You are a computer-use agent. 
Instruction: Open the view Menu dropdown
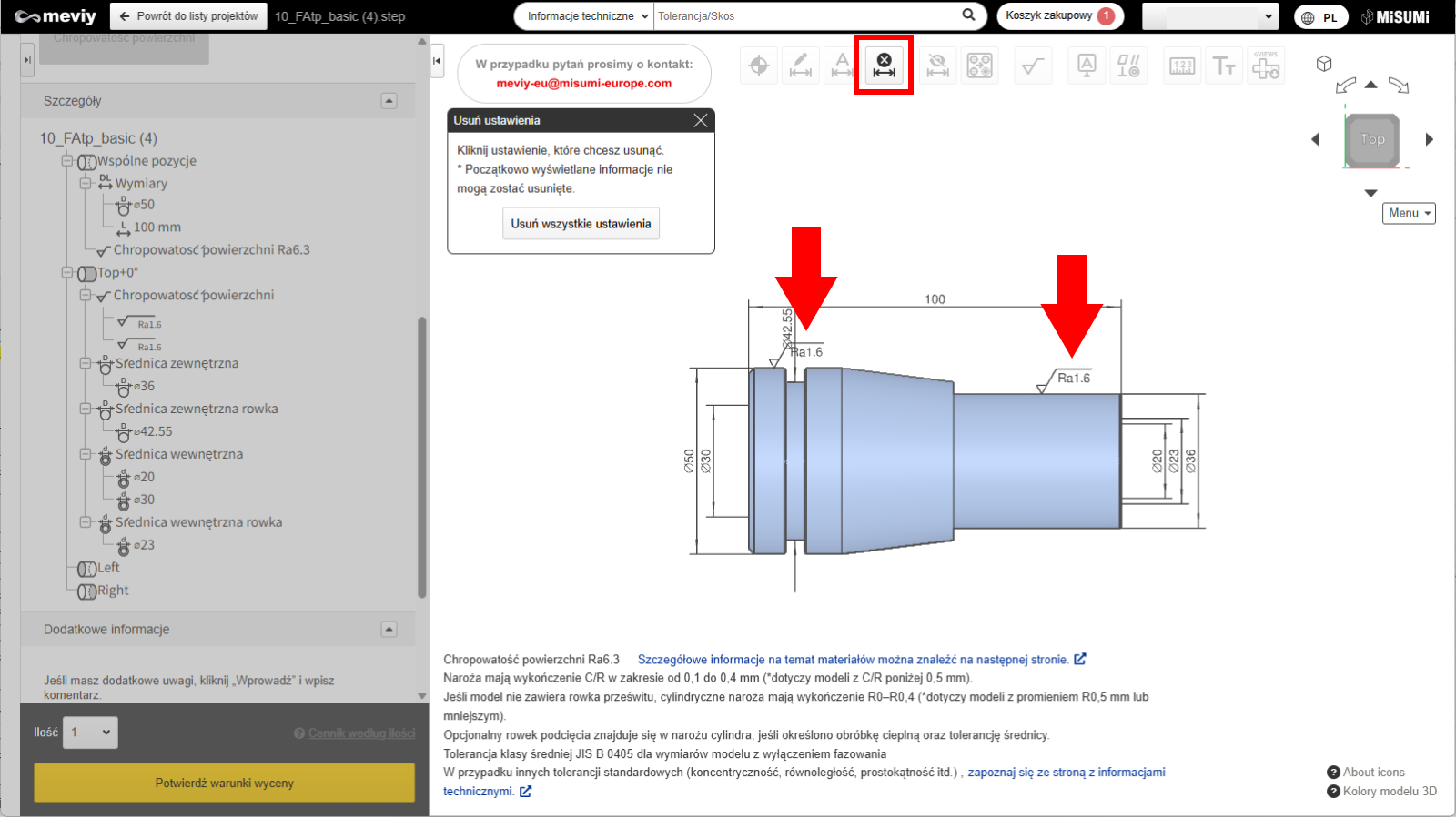(1409, 213)
